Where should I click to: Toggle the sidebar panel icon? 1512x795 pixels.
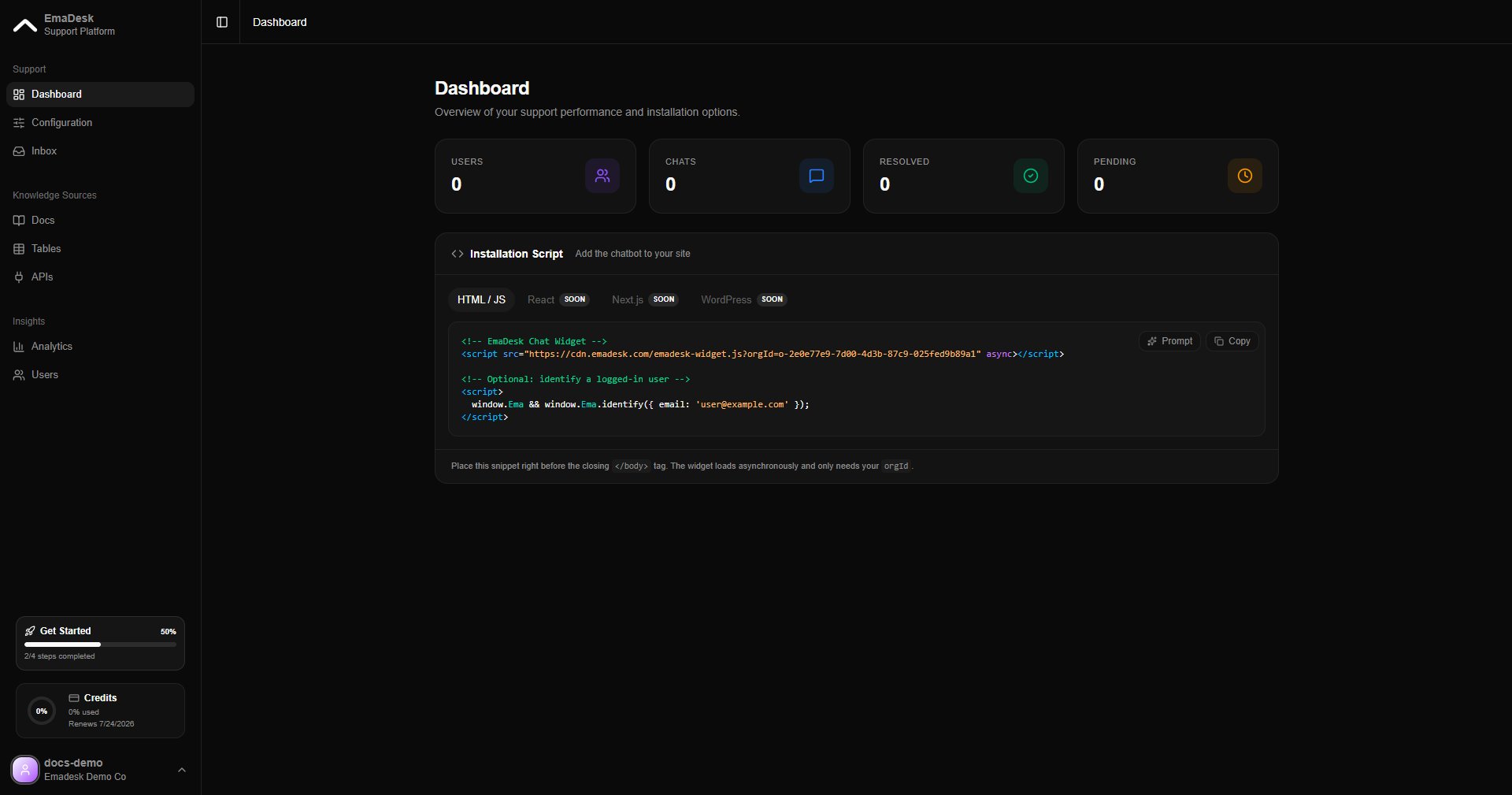click(x=222, y=22)
